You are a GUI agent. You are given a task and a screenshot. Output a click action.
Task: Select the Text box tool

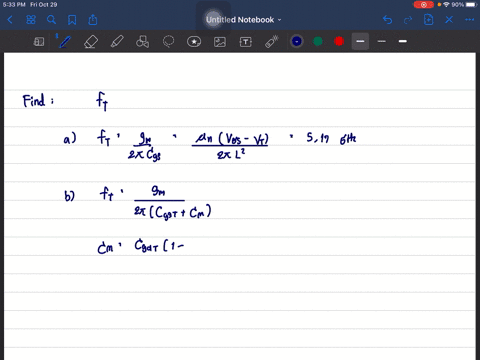(246, 42)
